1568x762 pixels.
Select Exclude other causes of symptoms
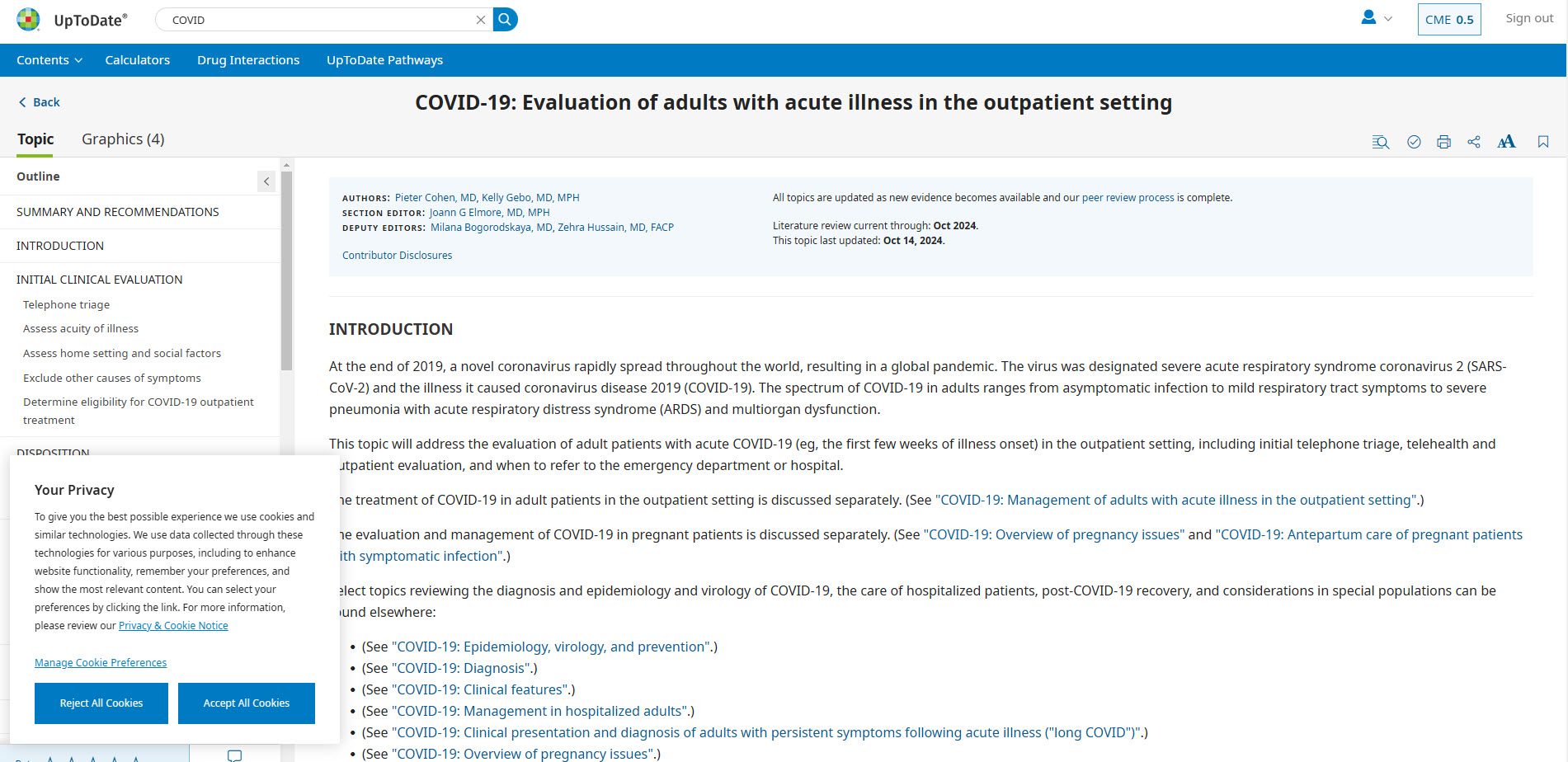click(112, 378)
